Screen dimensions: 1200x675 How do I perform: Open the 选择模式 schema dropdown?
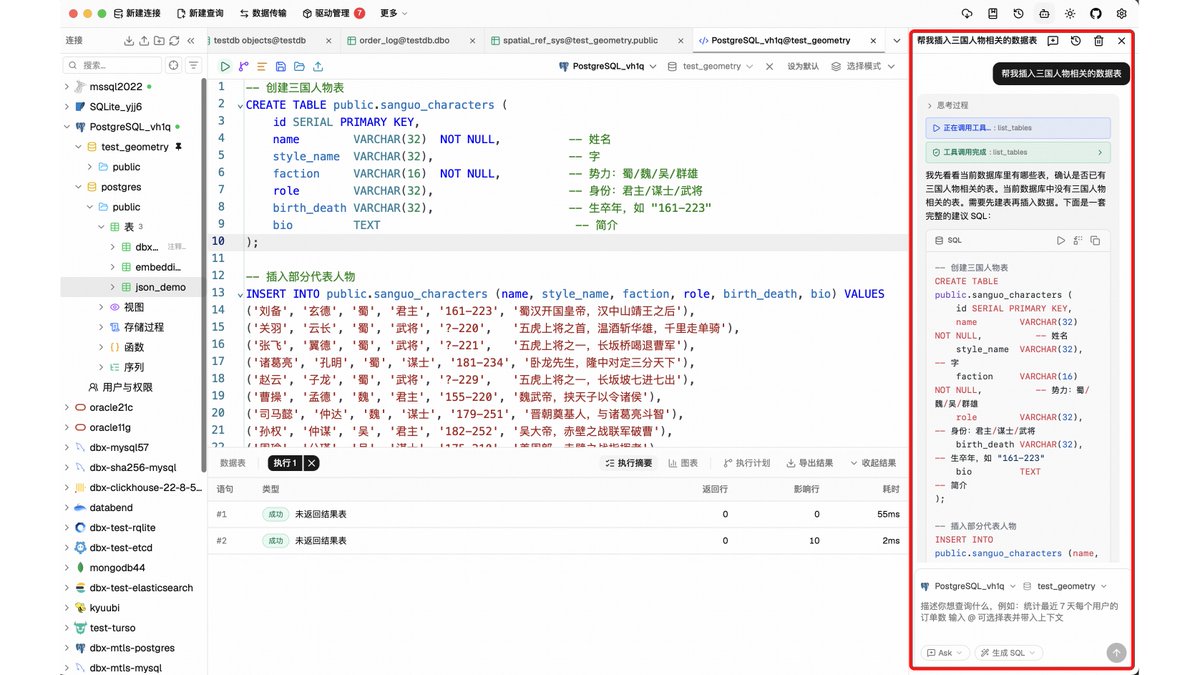click(x=863, y=66)
